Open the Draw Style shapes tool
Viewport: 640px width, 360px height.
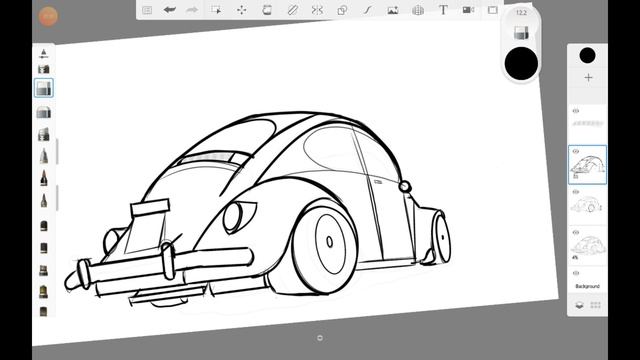[x=342, y=10]
